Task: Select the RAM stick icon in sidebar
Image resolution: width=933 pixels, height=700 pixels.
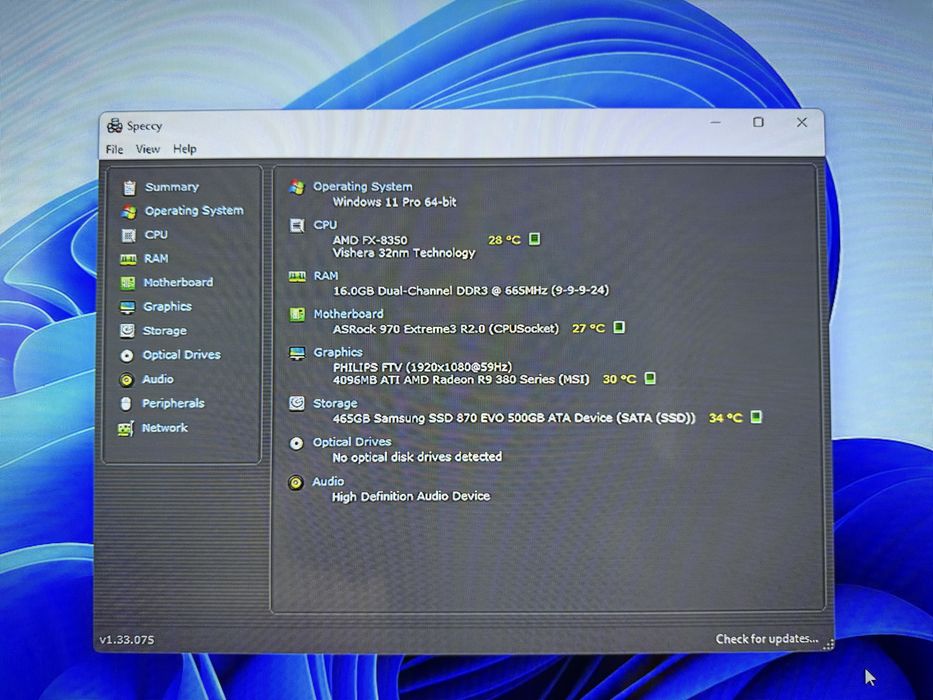Action: click(x=128, y=260)
